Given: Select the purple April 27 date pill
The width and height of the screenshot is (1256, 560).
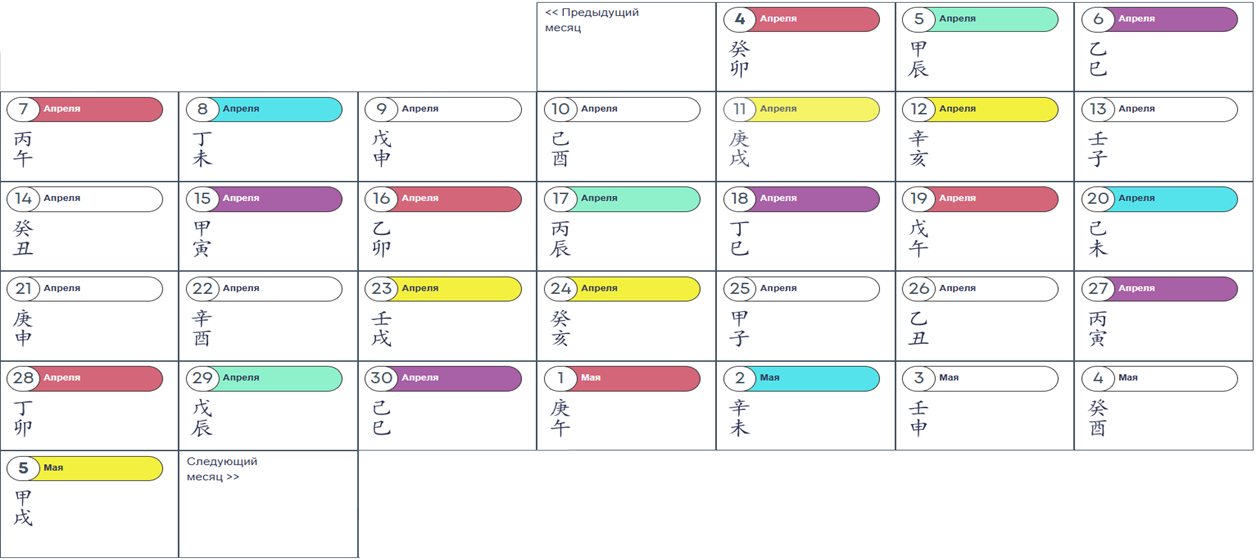Looking at the screenshot, I should tap(1159, 289).
